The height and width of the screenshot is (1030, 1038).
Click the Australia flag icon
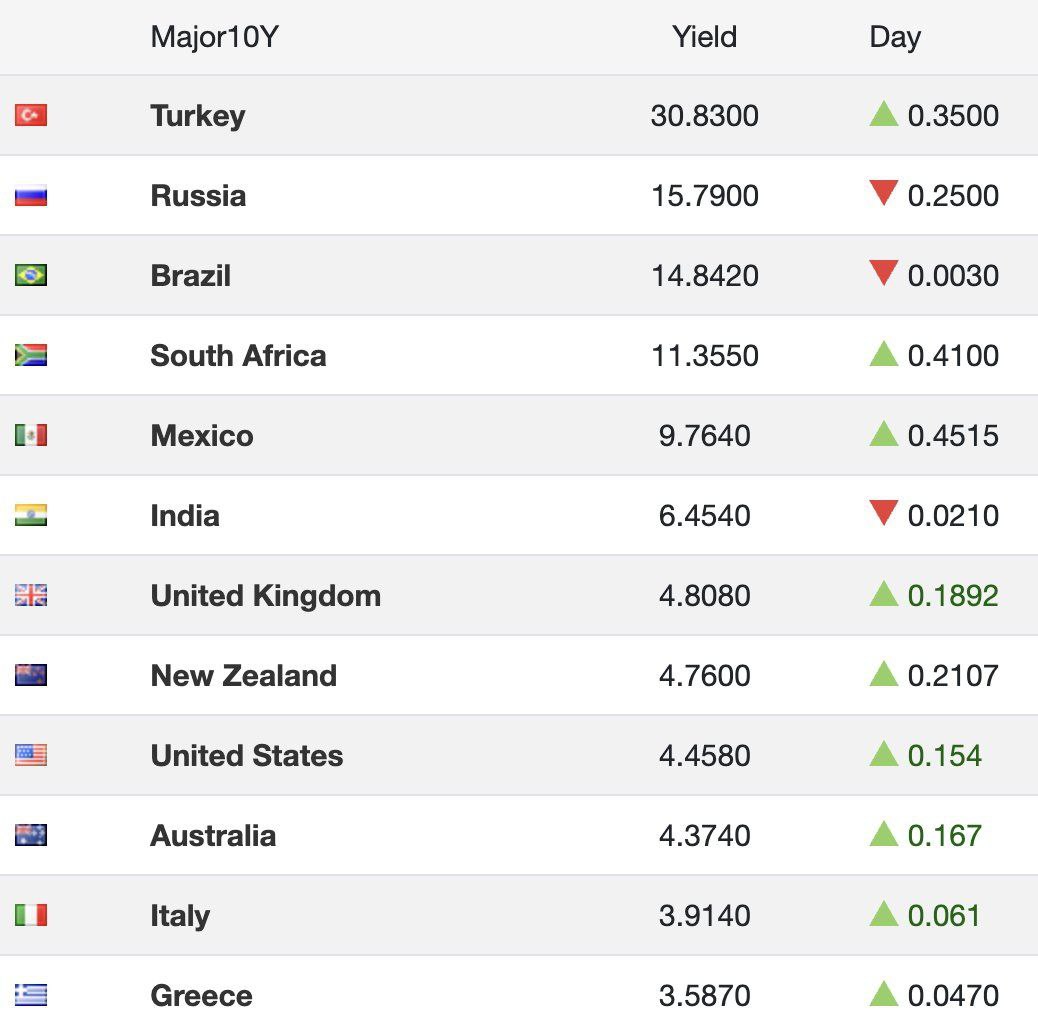pyautogui.click(x=31, y=835)
